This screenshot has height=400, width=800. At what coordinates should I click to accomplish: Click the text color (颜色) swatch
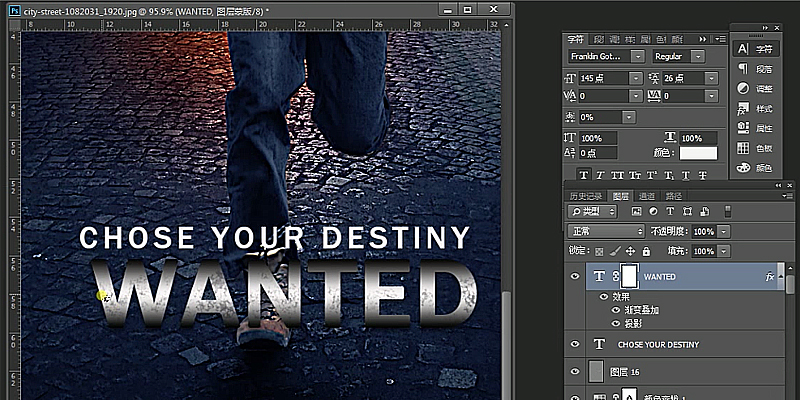point(698,153)
